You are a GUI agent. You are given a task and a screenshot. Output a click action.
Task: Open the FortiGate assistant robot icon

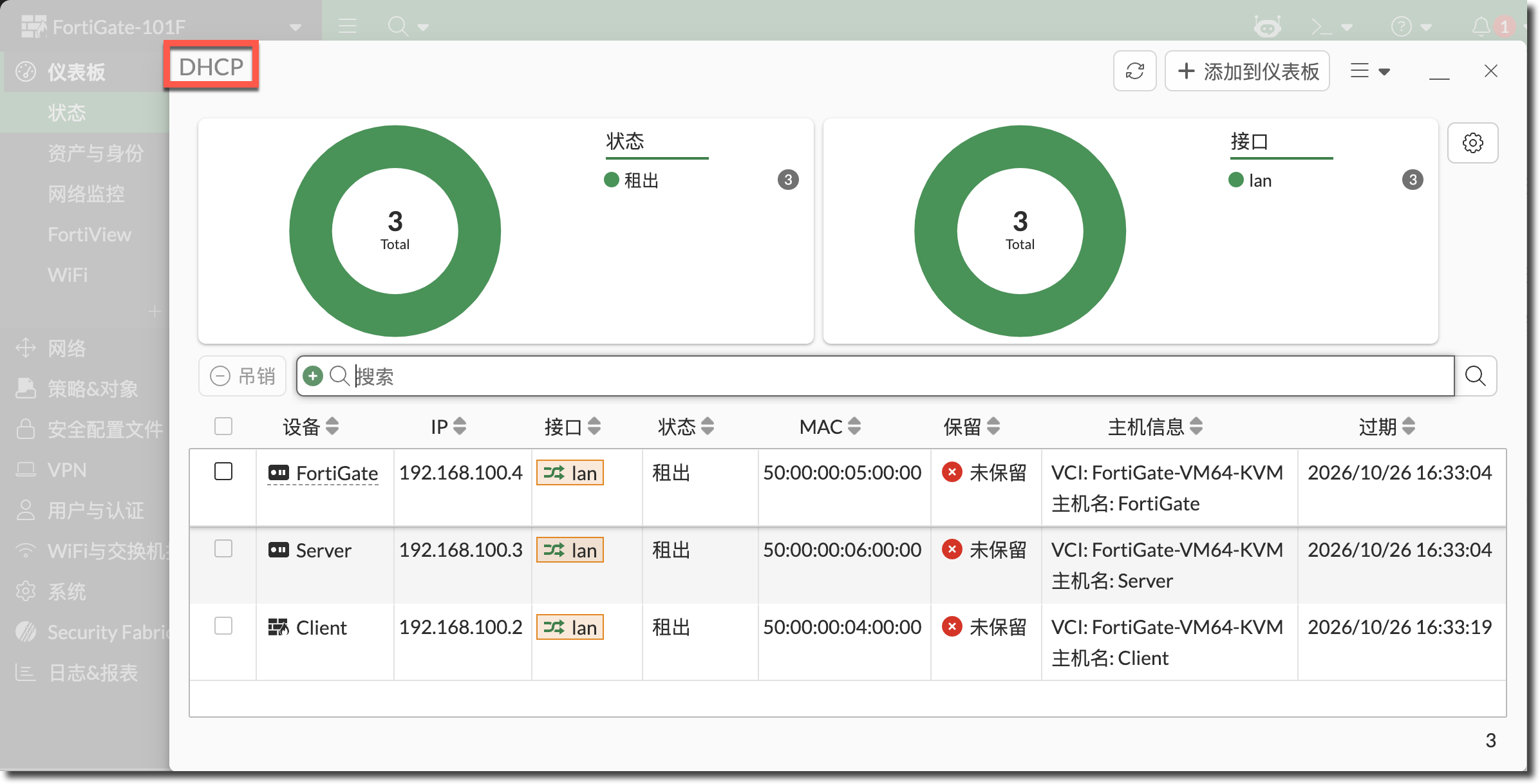[x=1267, y=27]
